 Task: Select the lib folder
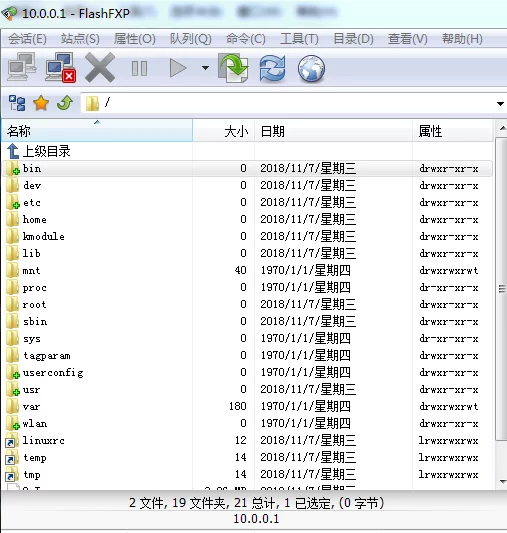[247, 253]
